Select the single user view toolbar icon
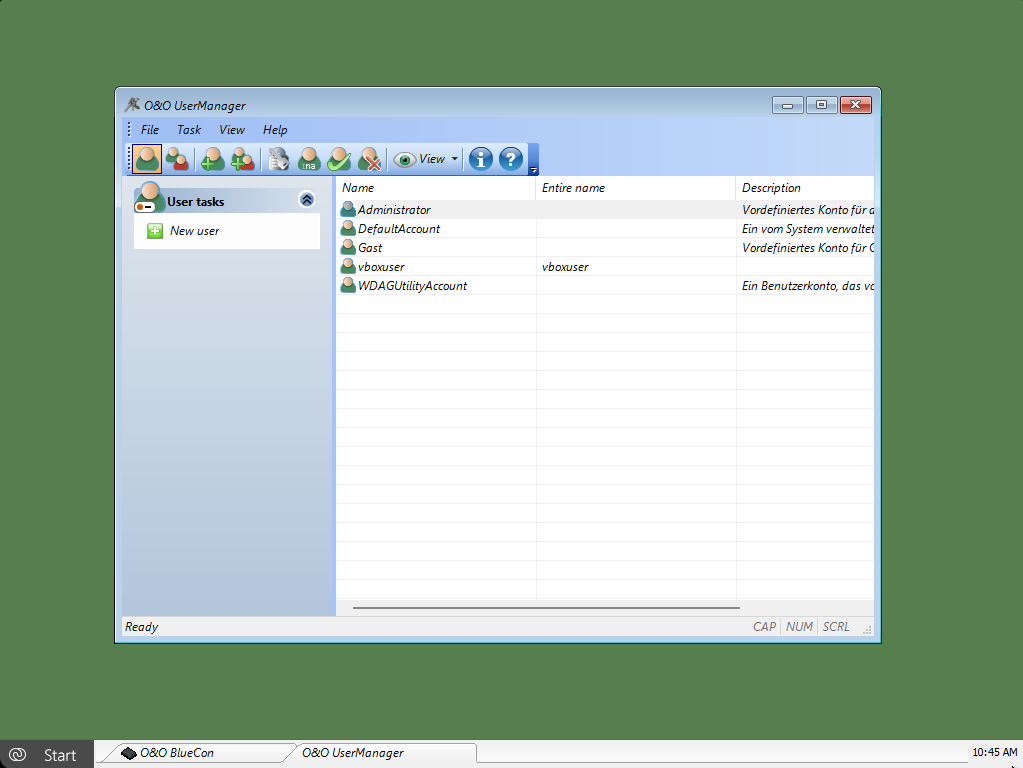The image size is (1023, 768). (147, 159)
